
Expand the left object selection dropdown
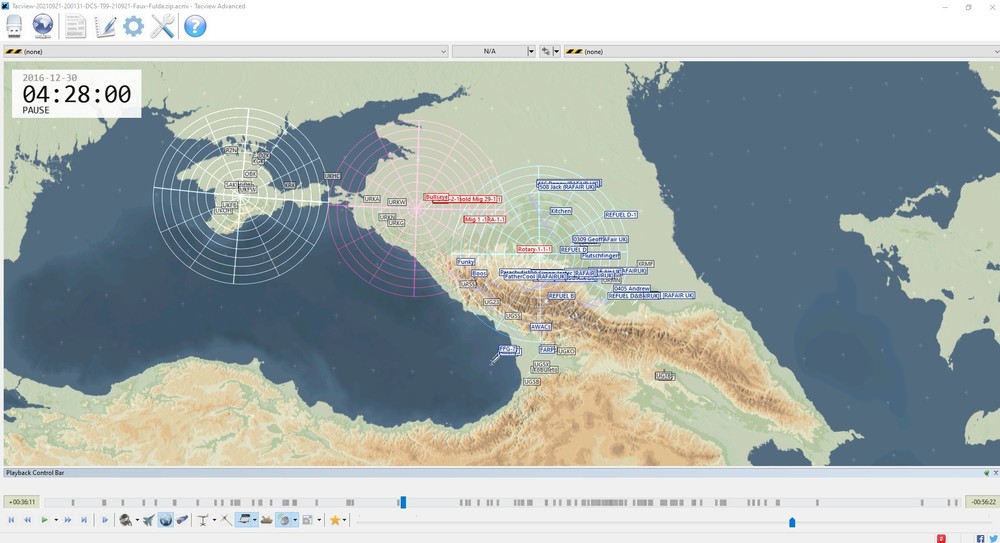(x=443, y=51)
